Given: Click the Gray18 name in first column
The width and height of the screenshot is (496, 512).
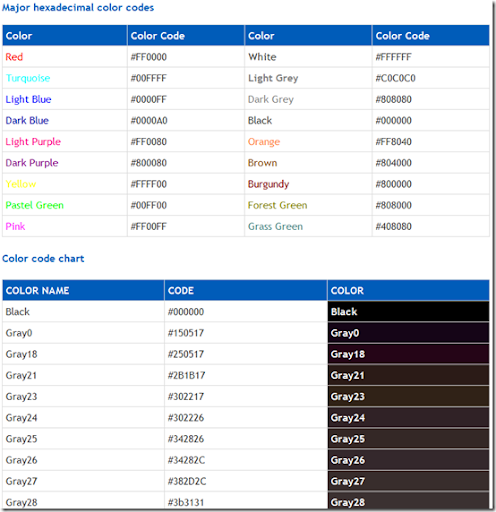Looking at the screenshot, I should (x=21, y=354).
